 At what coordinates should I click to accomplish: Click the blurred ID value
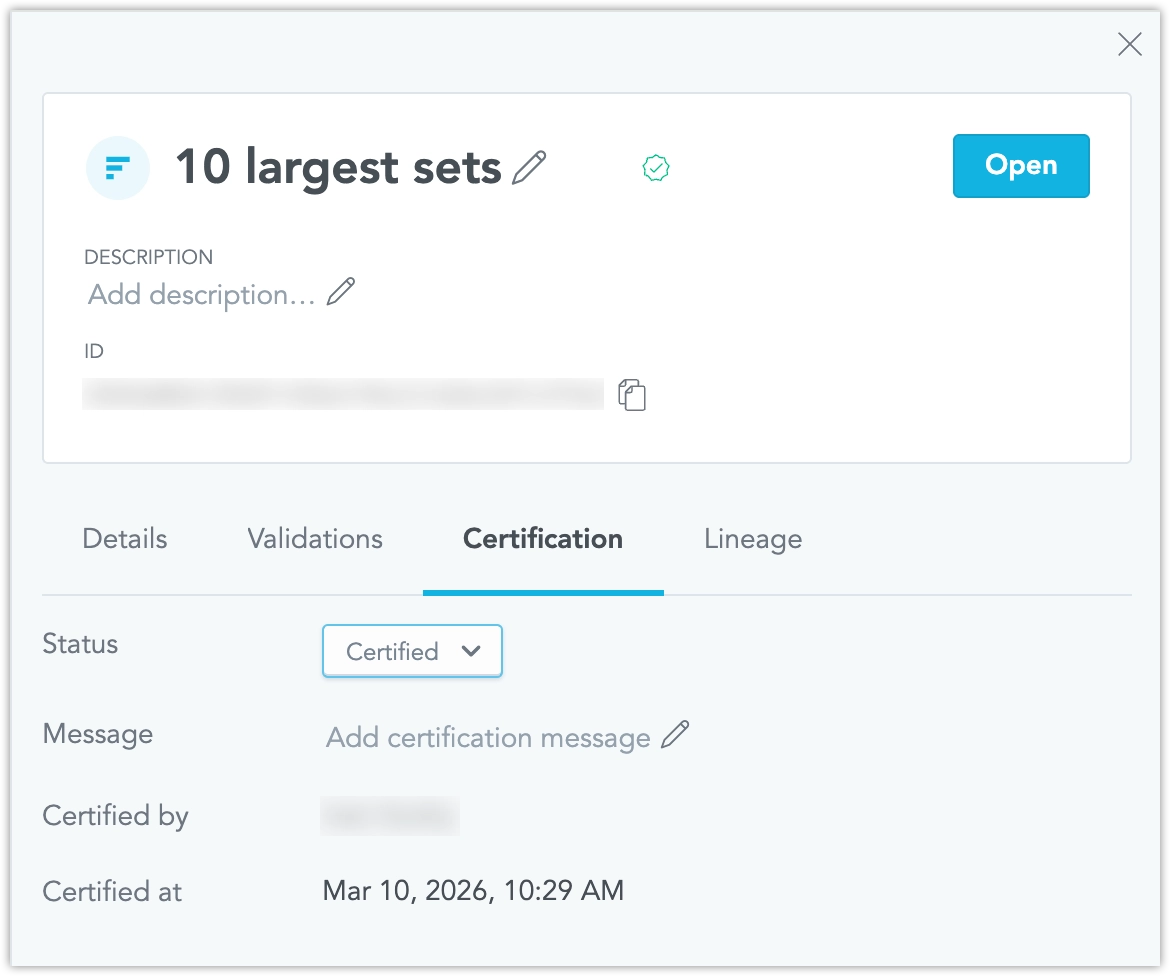344,394
